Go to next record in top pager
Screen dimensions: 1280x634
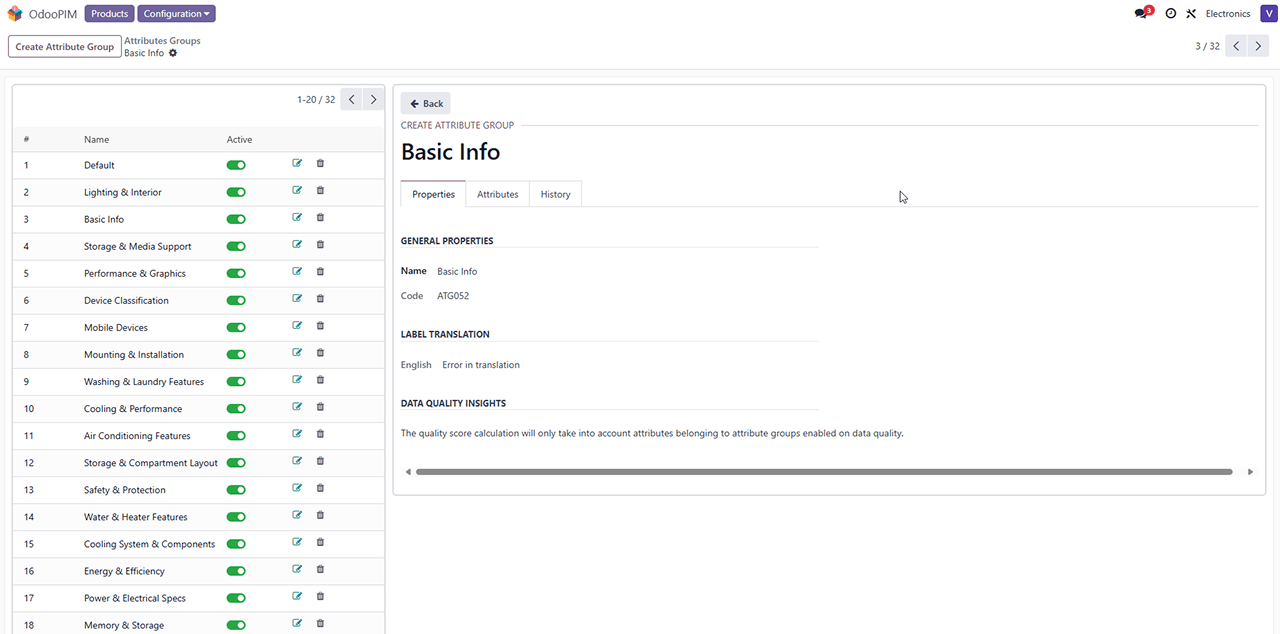(x=1259, y=46)
